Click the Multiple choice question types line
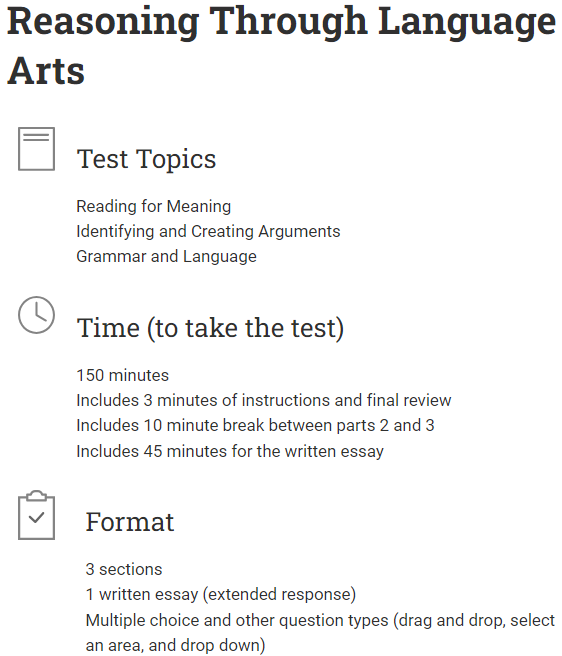This screenshot has width=562, height=656. click(x=320, y=620)
